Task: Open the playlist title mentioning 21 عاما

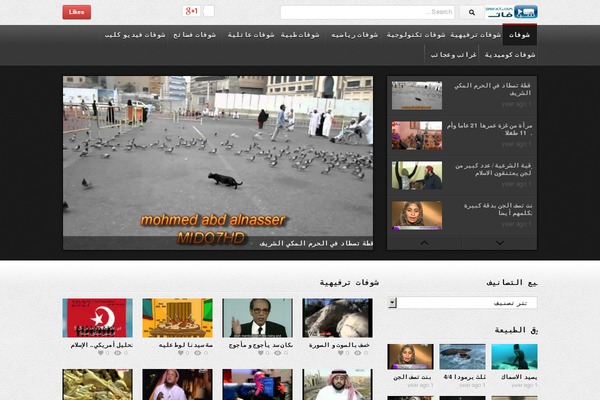Action: point(489,129)
